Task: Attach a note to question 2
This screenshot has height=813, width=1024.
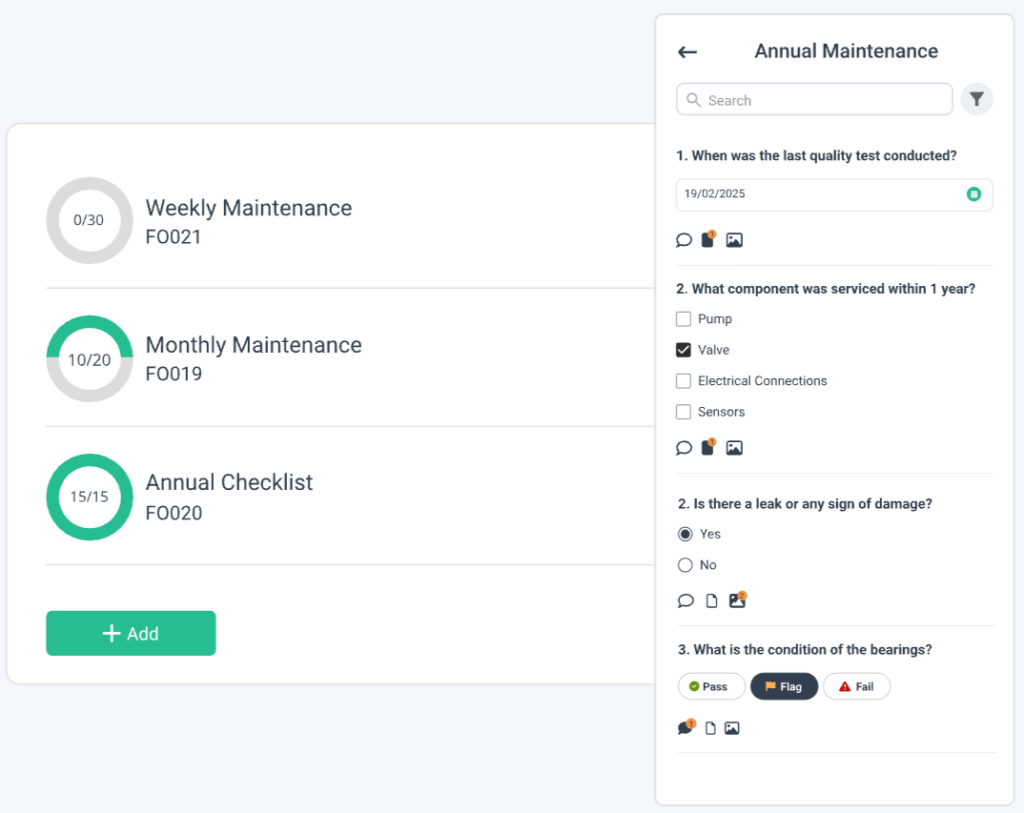Action: click(708, 447)
